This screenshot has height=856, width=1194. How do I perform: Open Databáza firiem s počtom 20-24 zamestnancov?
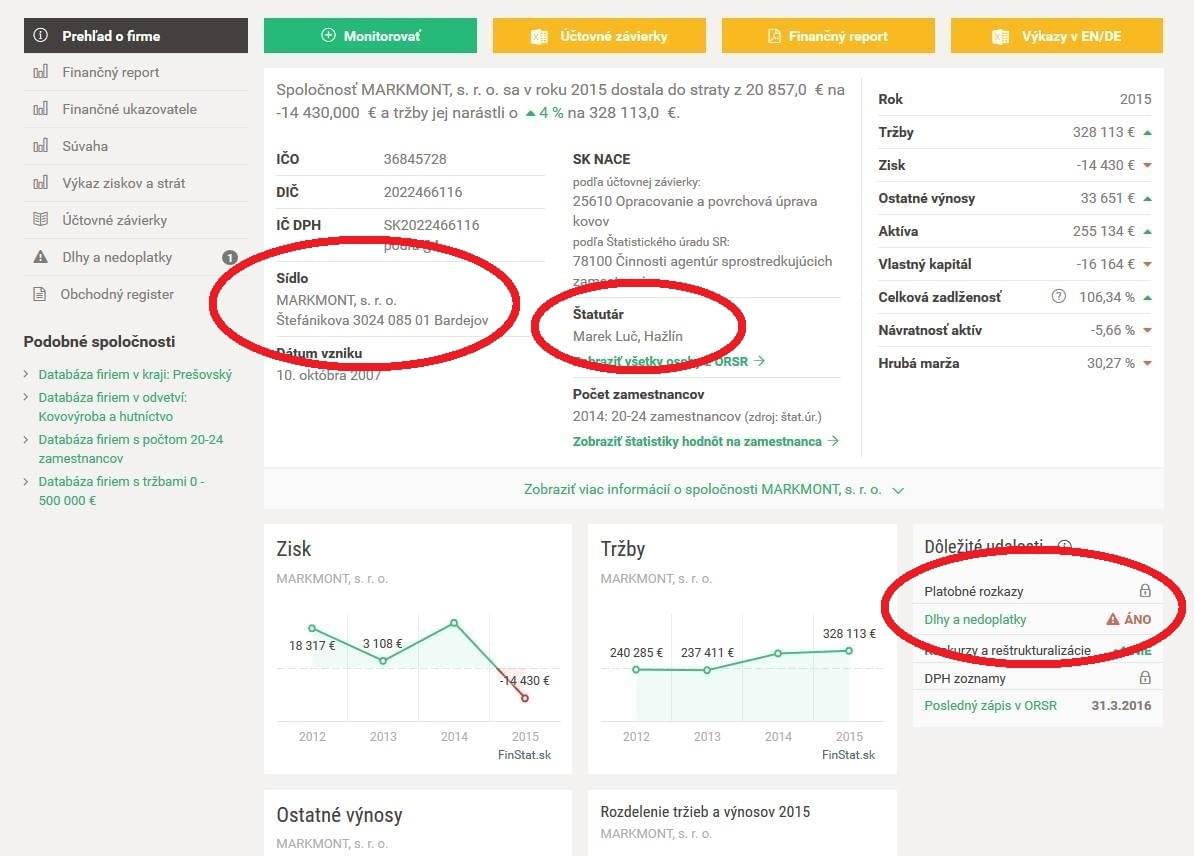coord(130,449)
